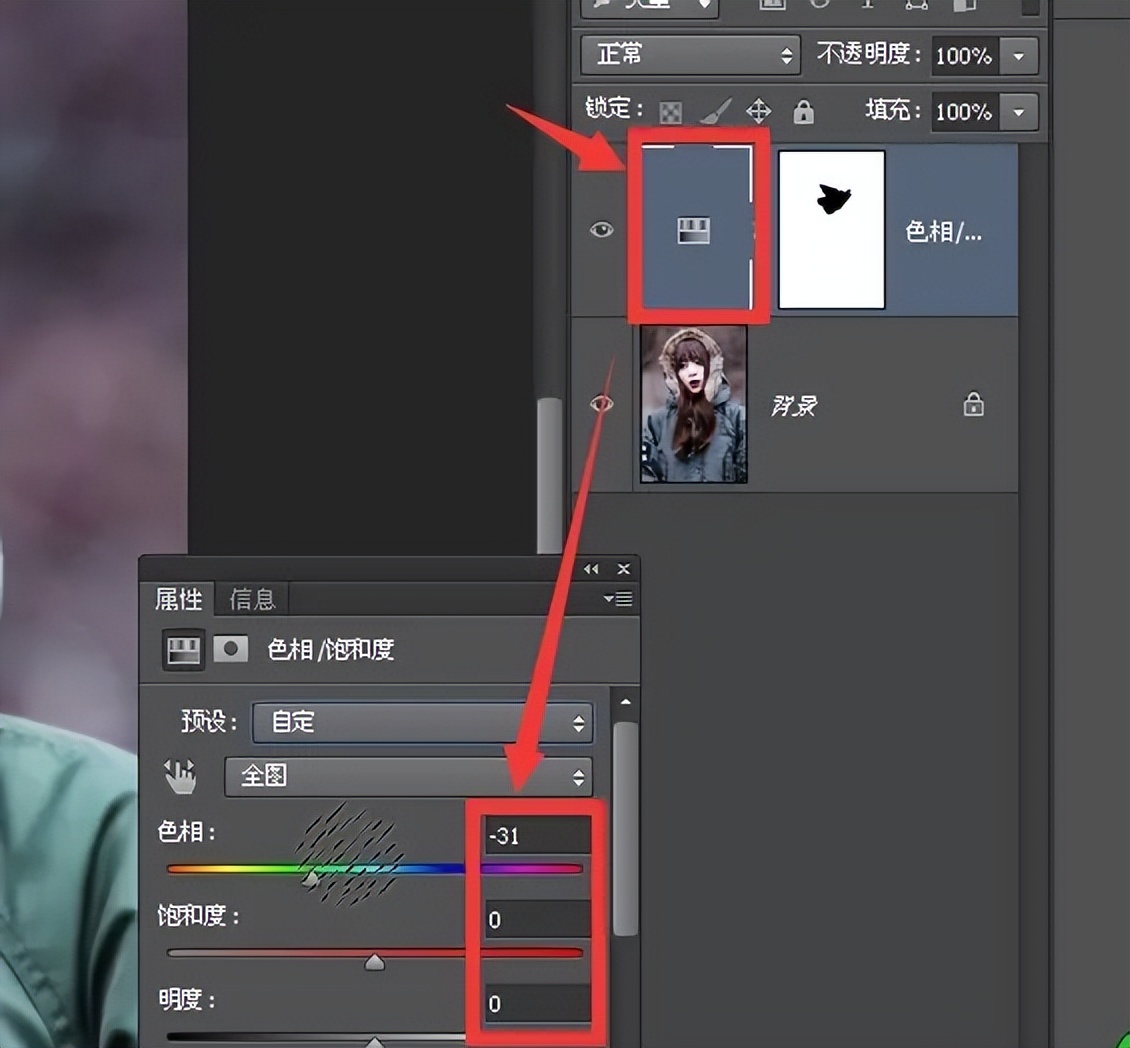Open the 预设 preset dropdown showing 自定
Image resolution: width=1130 pixels, height=1048 pixels.
422,722
